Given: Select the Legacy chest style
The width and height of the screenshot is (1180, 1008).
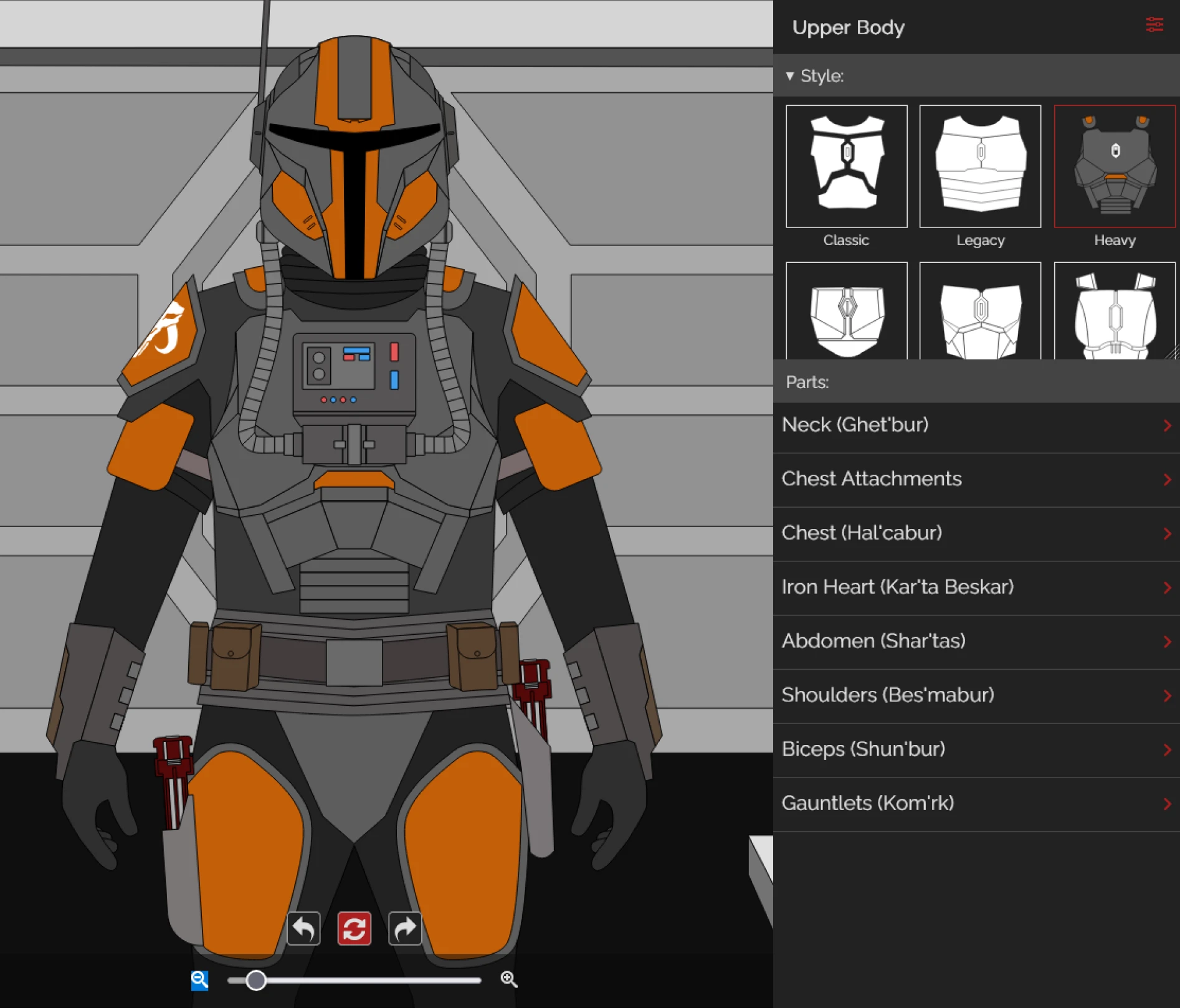Looking at the screenshot, I should [x=980, y=166].
